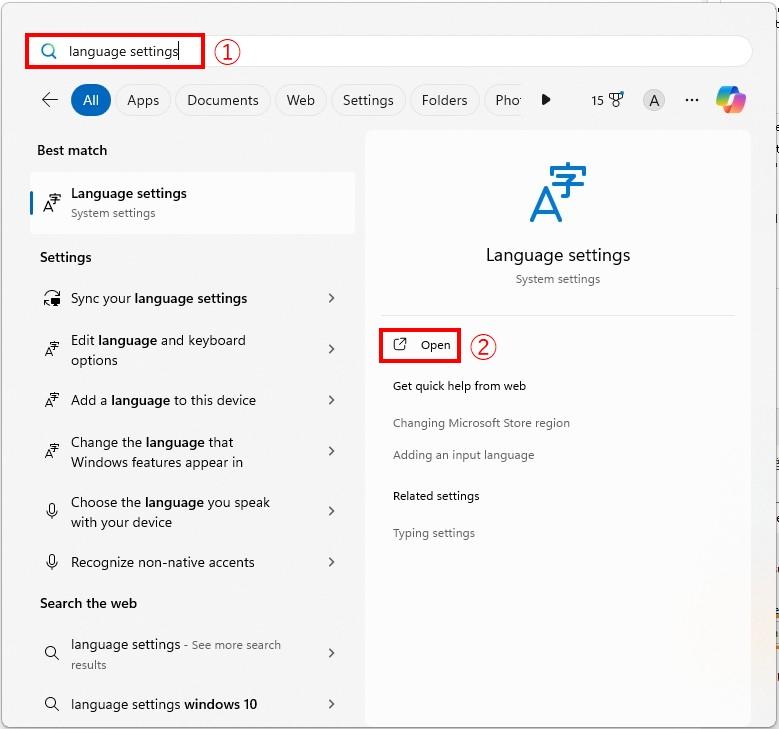The height and width of the screenshot is (729, 779).
Task: Click the large Language settings preview icon
Action: tap(557, 192)
